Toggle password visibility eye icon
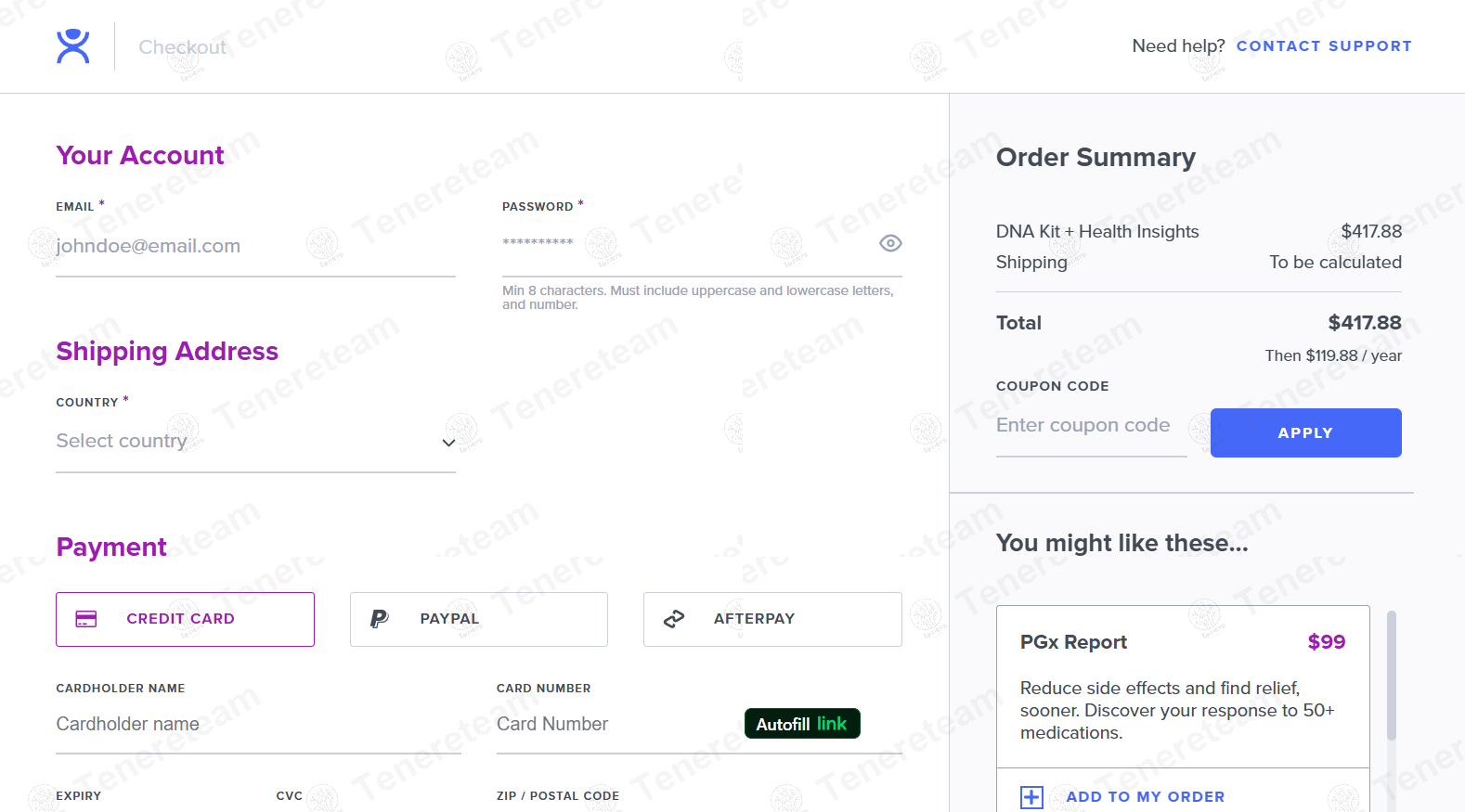Viewport: 1465px width, 812px height. click(890, 243)
